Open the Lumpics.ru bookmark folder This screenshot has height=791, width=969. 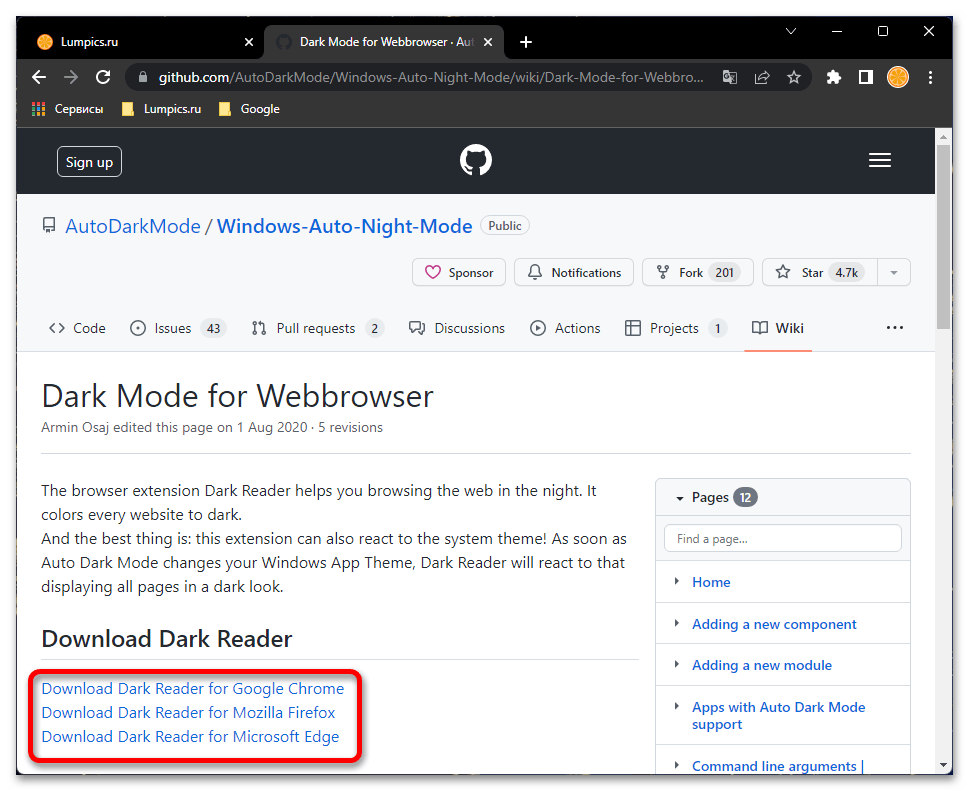pos(161,109)
